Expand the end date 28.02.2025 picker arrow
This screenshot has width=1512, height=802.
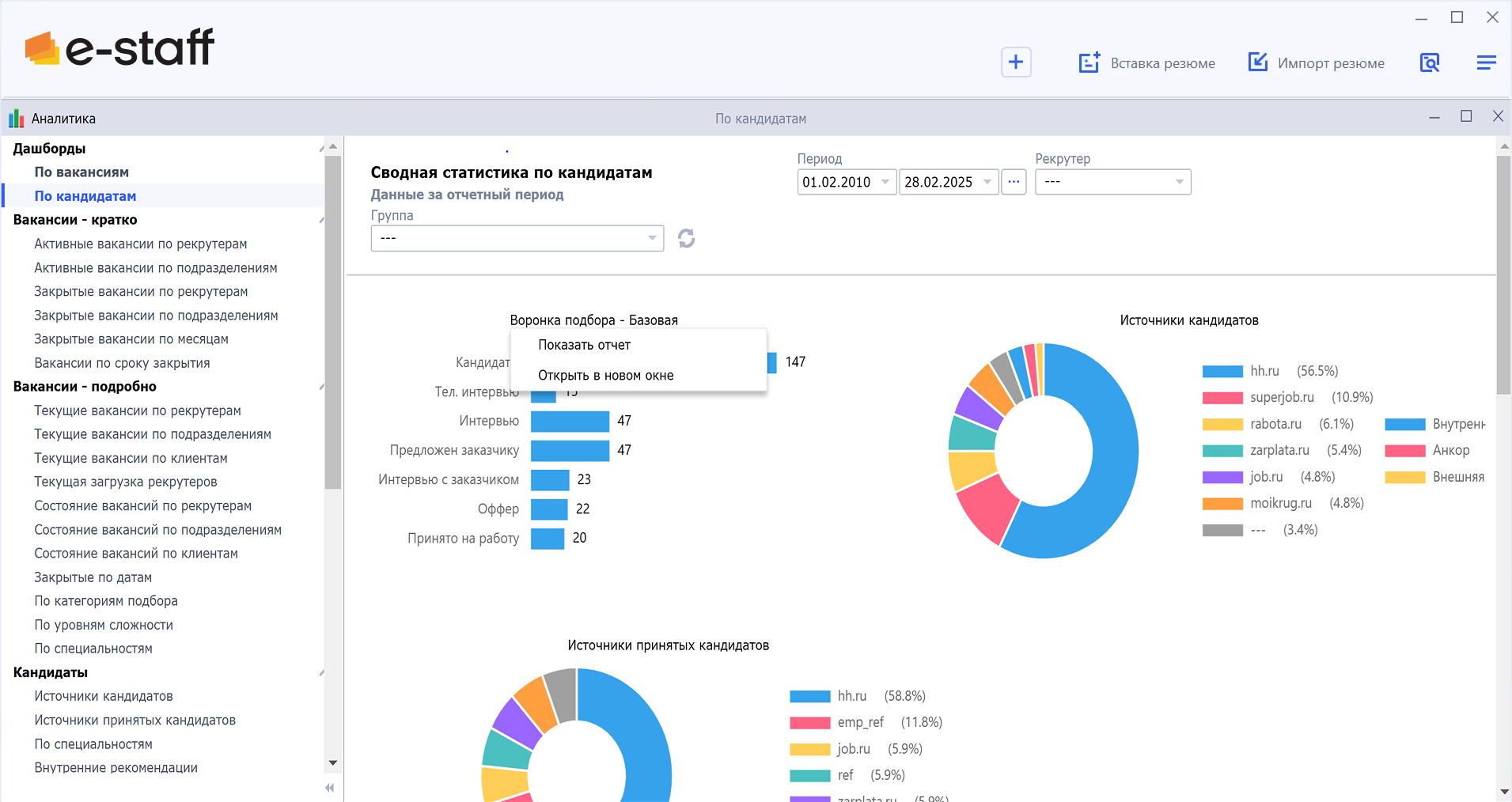(x=987, y=182)
